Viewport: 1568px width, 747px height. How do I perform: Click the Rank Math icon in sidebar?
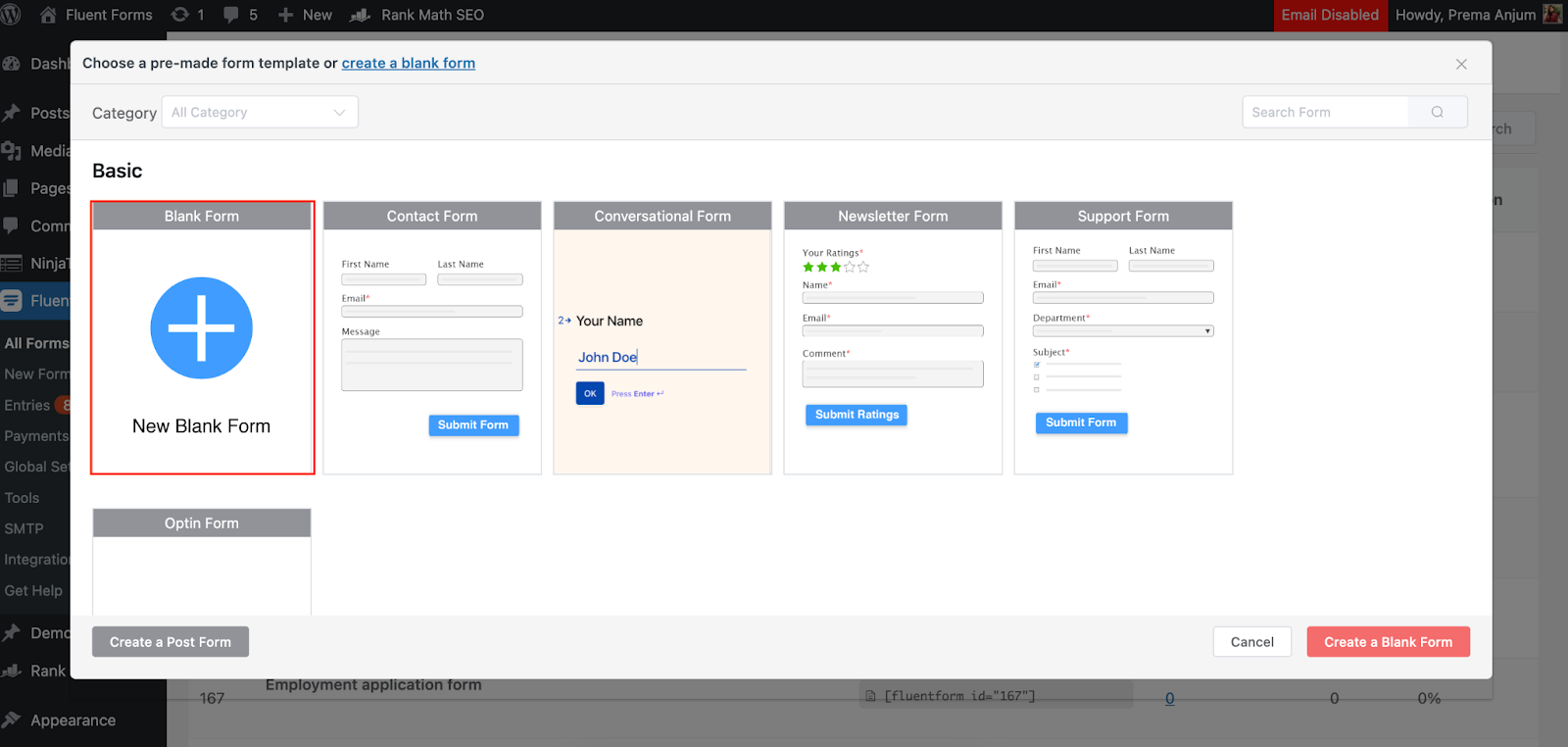point(12,671)
